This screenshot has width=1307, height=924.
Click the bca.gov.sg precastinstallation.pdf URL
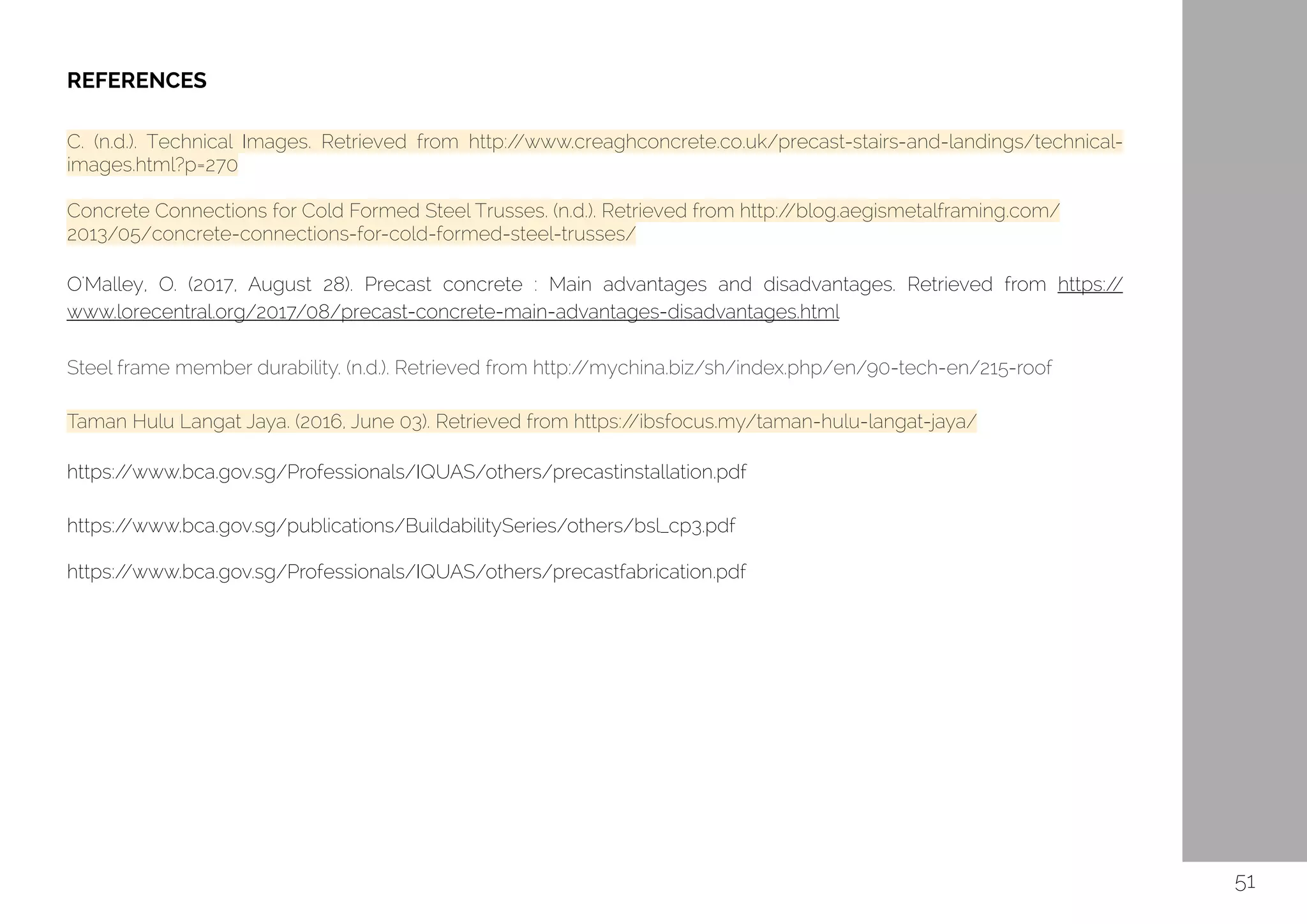pyautogui.click(x=407, y=472)
